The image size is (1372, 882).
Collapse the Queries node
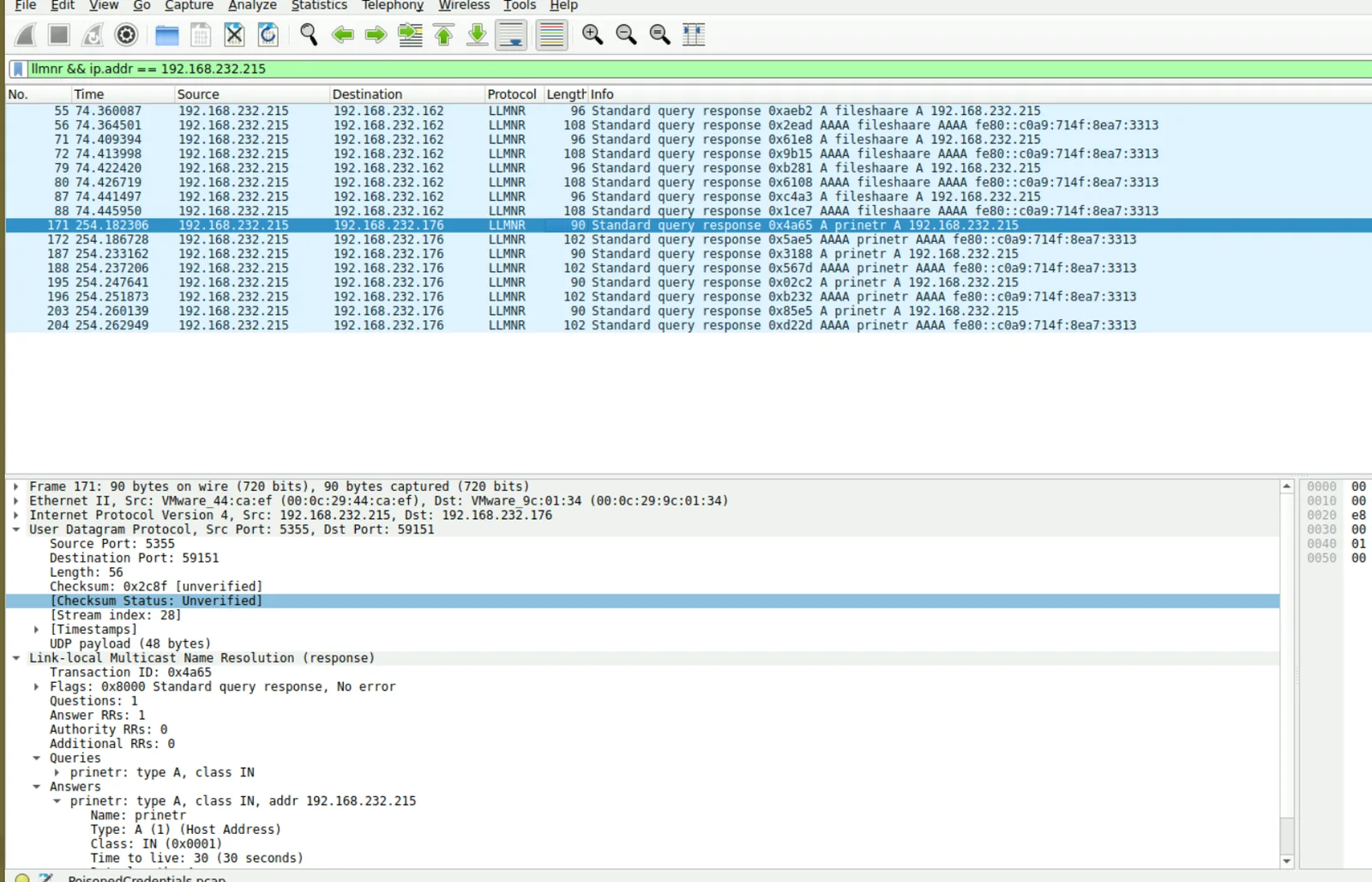[37, 758]
